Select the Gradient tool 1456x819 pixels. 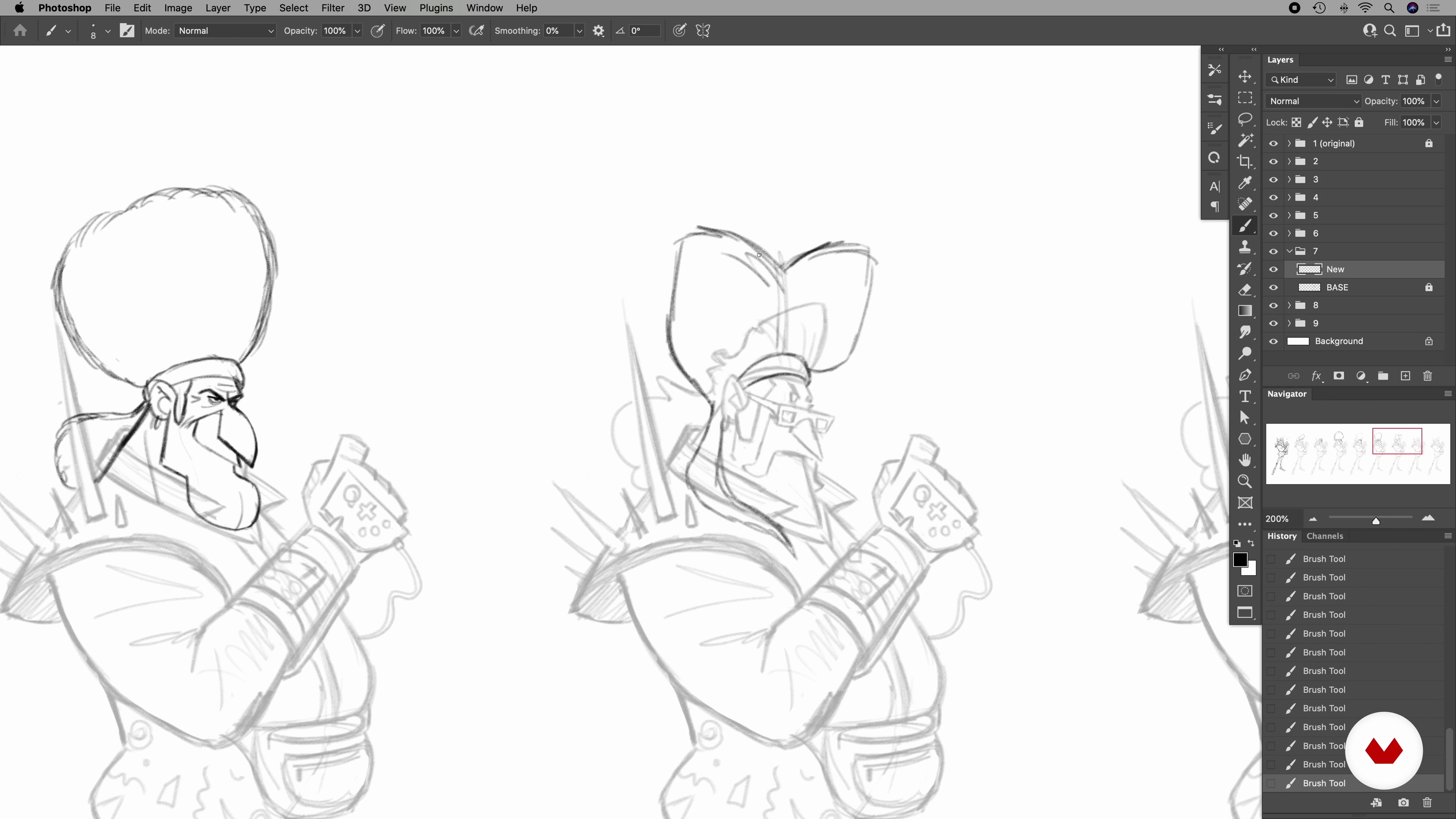coord(1244,311)
